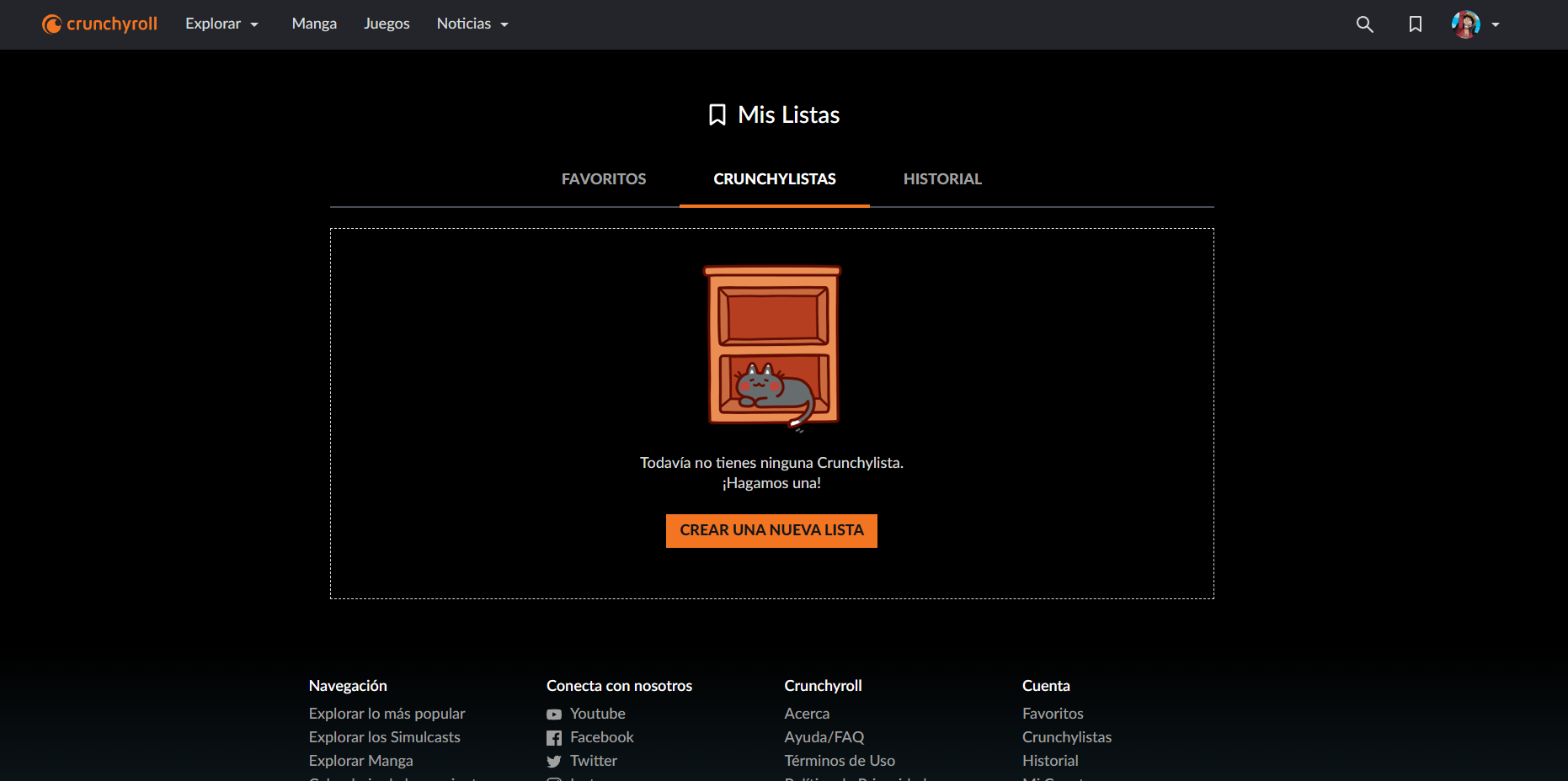Click Crear una nueva lista button
The height and width of the screenshot is (781, 1568).
point(771,531)
